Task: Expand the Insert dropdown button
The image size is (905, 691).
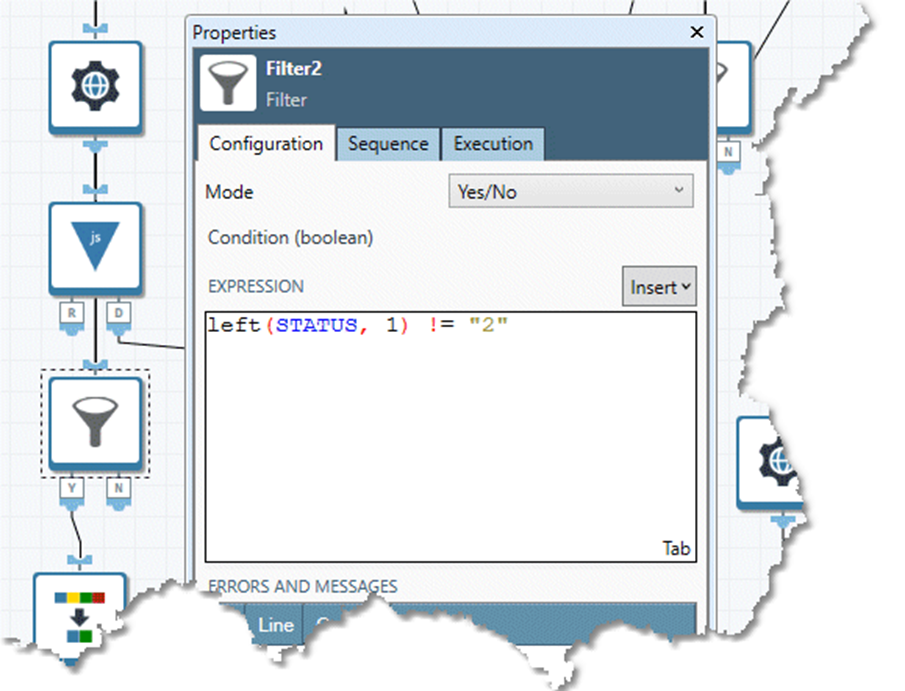Action: [x=659, y=287]
